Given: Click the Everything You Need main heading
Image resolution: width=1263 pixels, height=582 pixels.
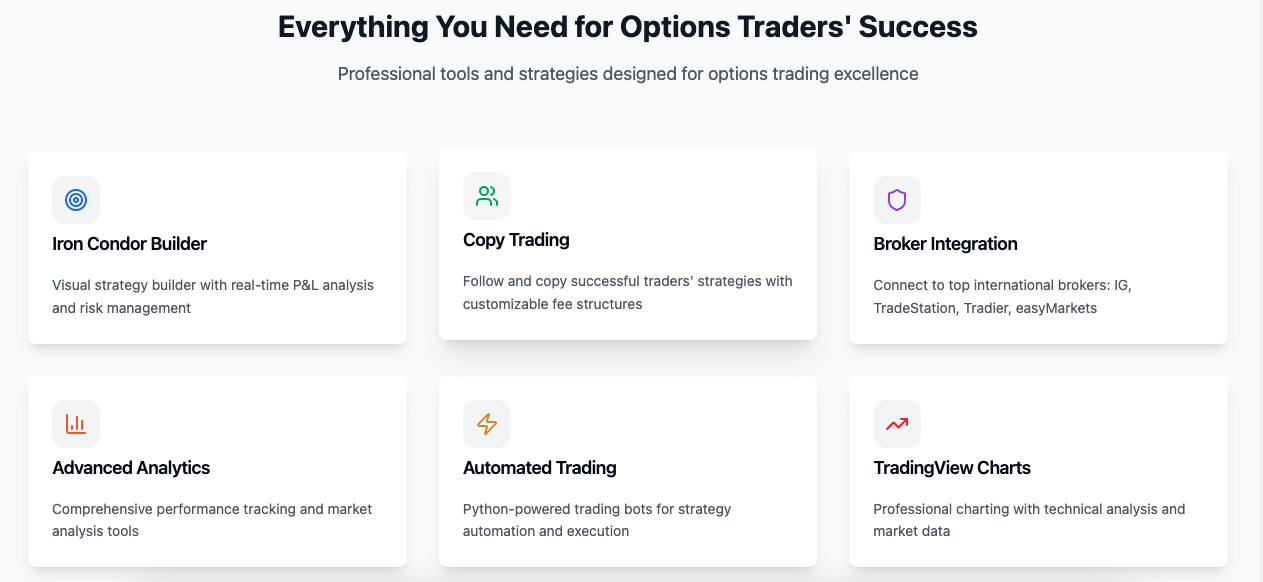Looking at the screenshot, I should tap(627, 27).
